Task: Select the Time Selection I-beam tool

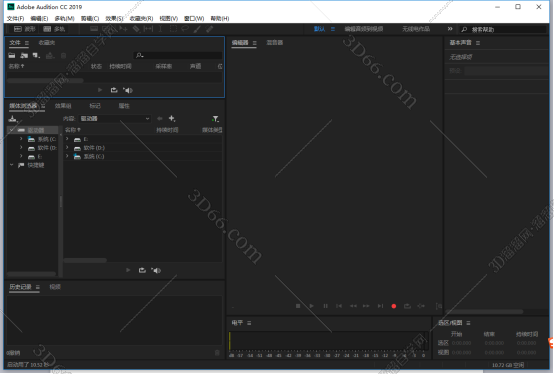Action: click(160, 29)
